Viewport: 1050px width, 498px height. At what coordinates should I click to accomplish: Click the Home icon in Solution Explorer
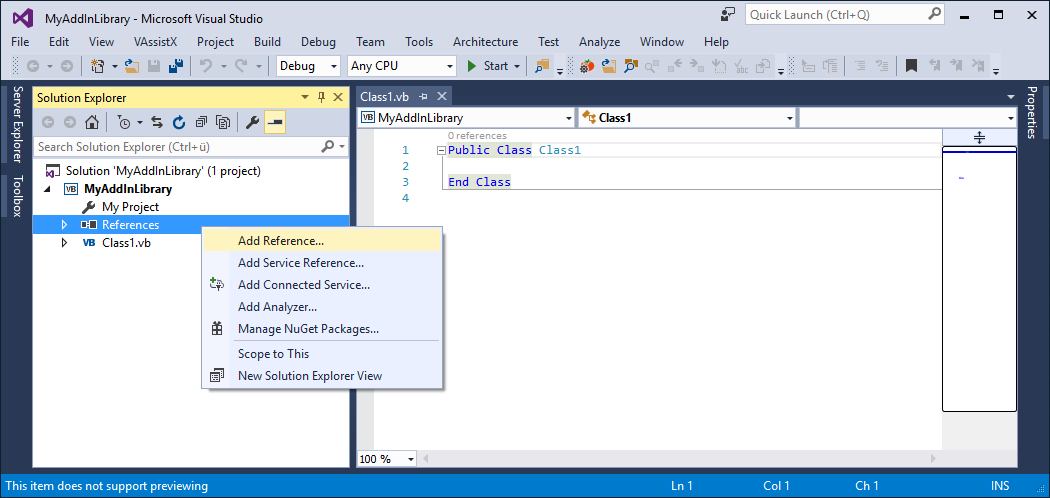point(92,122)
